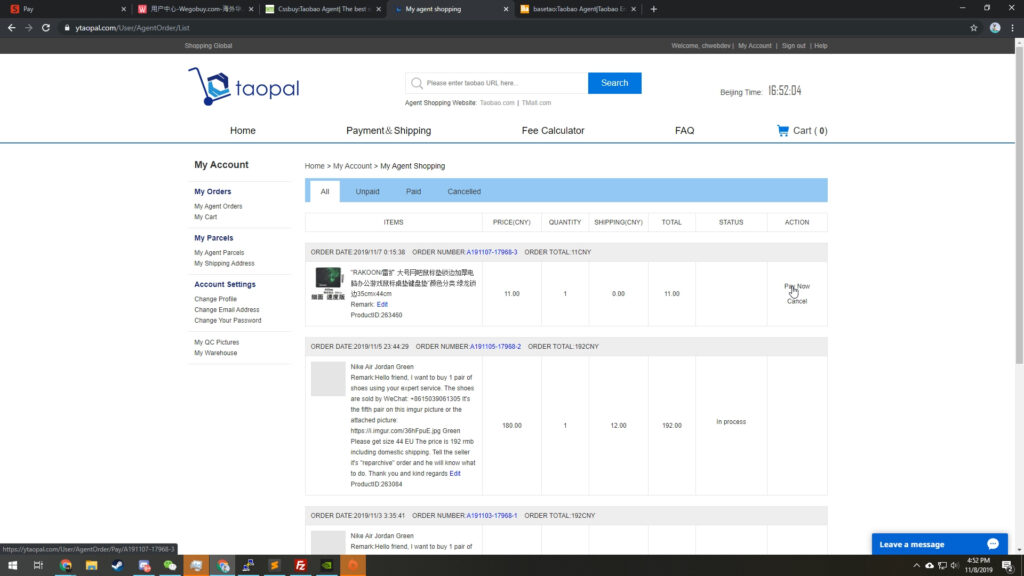Screen dimensions: 1024x576
Task: Click Pay Now for the RAKOON order
Action: click(x=797, y=286)
